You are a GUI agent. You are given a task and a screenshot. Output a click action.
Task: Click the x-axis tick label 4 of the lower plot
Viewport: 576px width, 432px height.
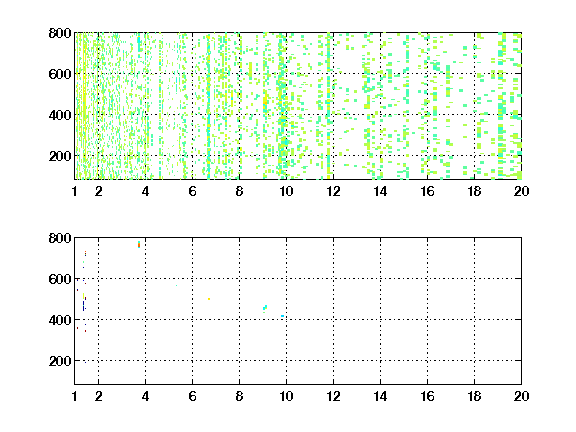point(145,396)
